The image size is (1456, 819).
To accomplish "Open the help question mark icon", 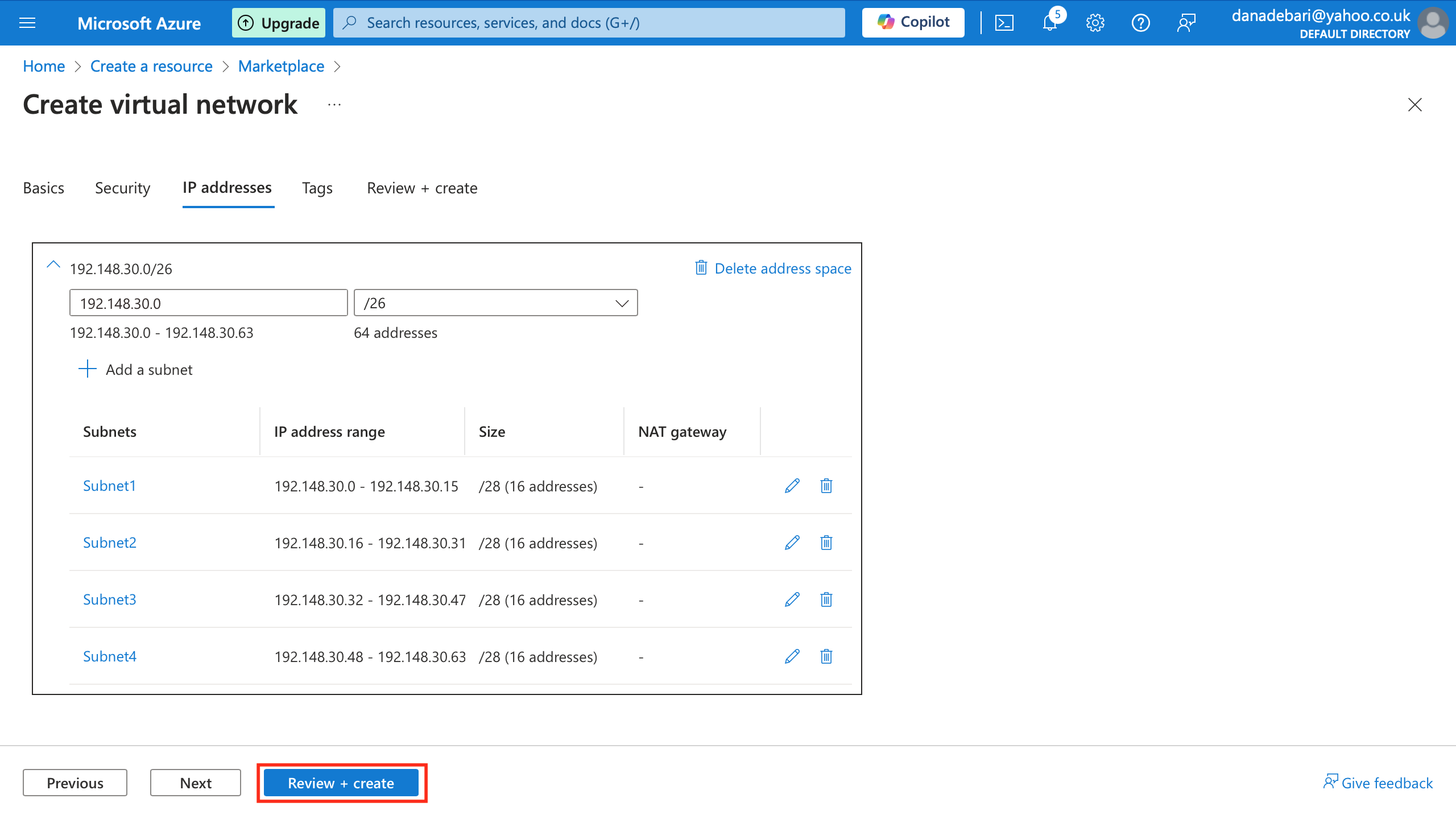I will tap(1140, 23).
